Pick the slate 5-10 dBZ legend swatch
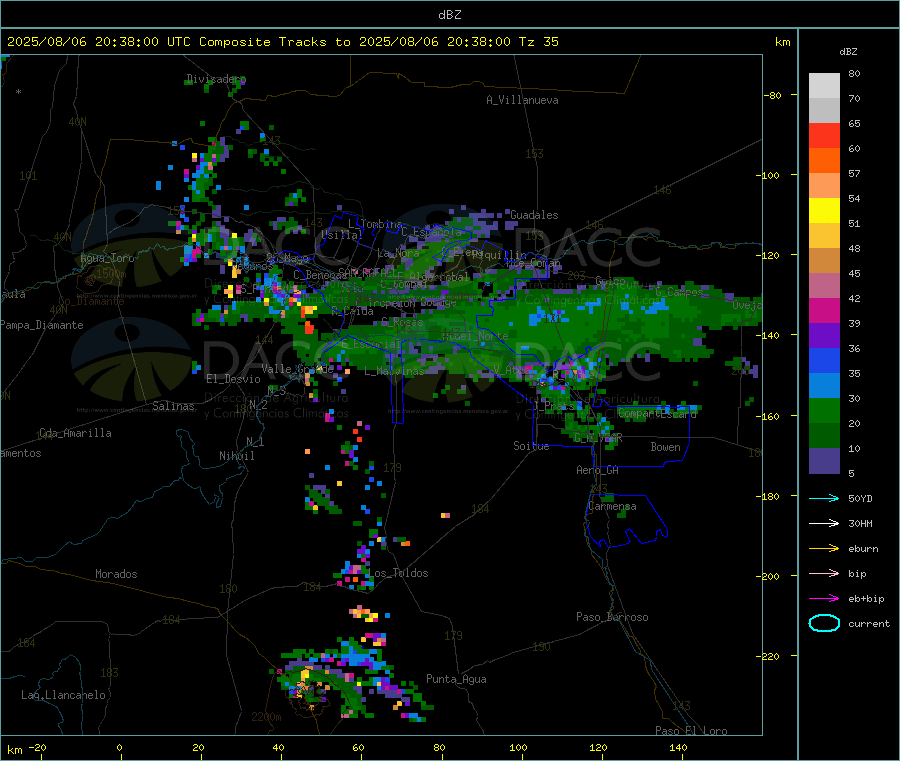Screen dimensions: 900x761 coord(824,461)
